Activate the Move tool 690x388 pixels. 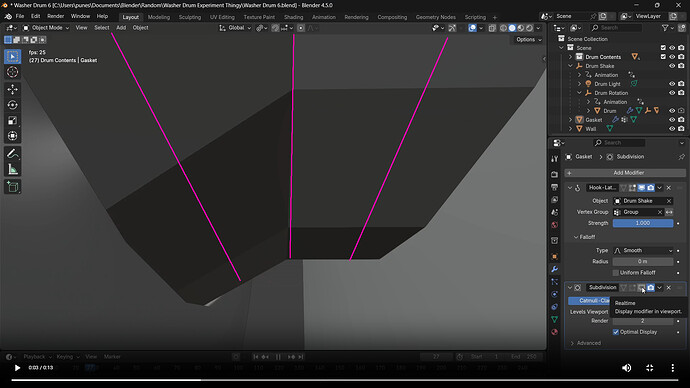pyautogui.click(x=12, y=89)
